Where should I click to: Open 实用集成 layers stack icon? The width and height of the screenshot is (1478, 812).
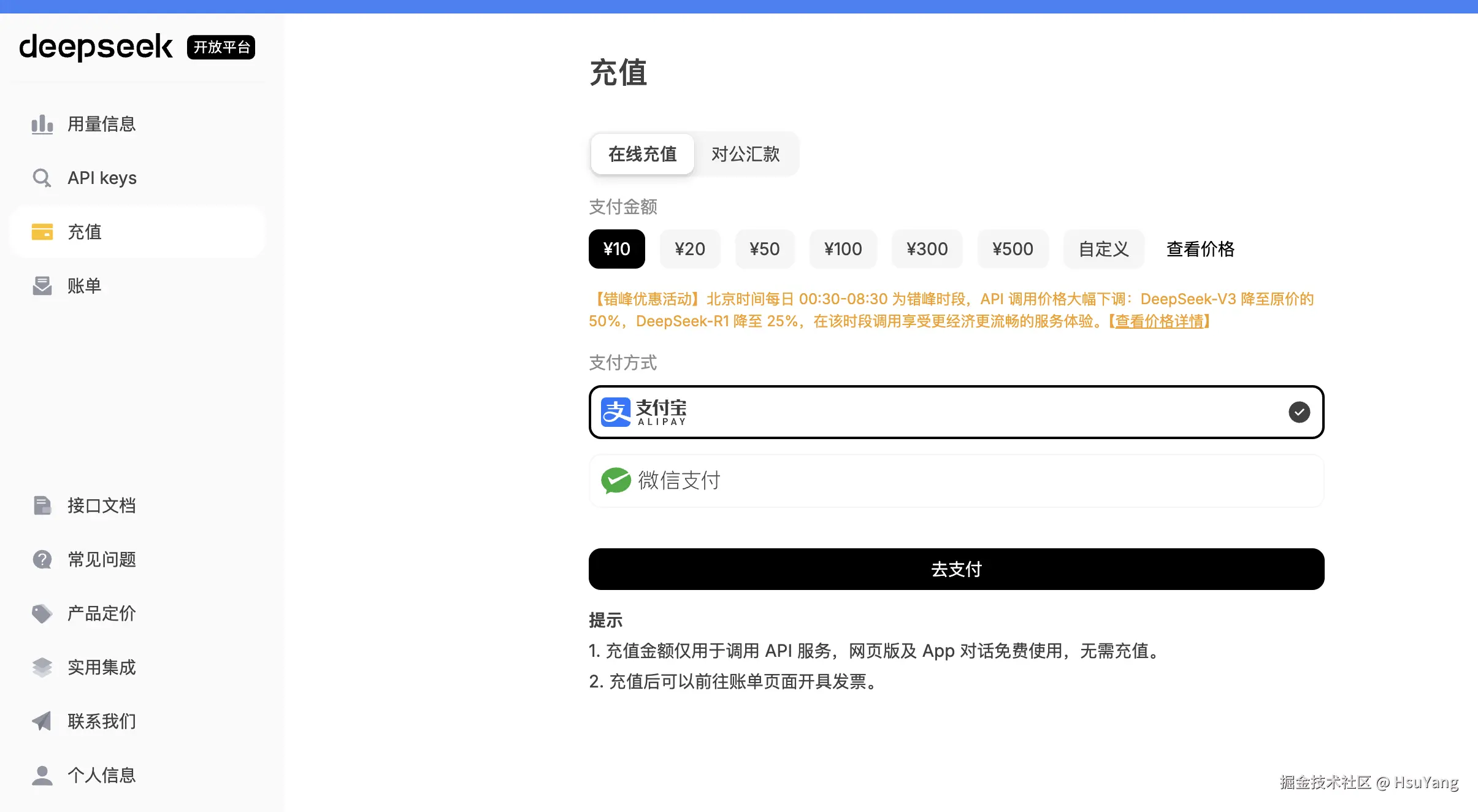pyautogui.click(x=42, y=667)
